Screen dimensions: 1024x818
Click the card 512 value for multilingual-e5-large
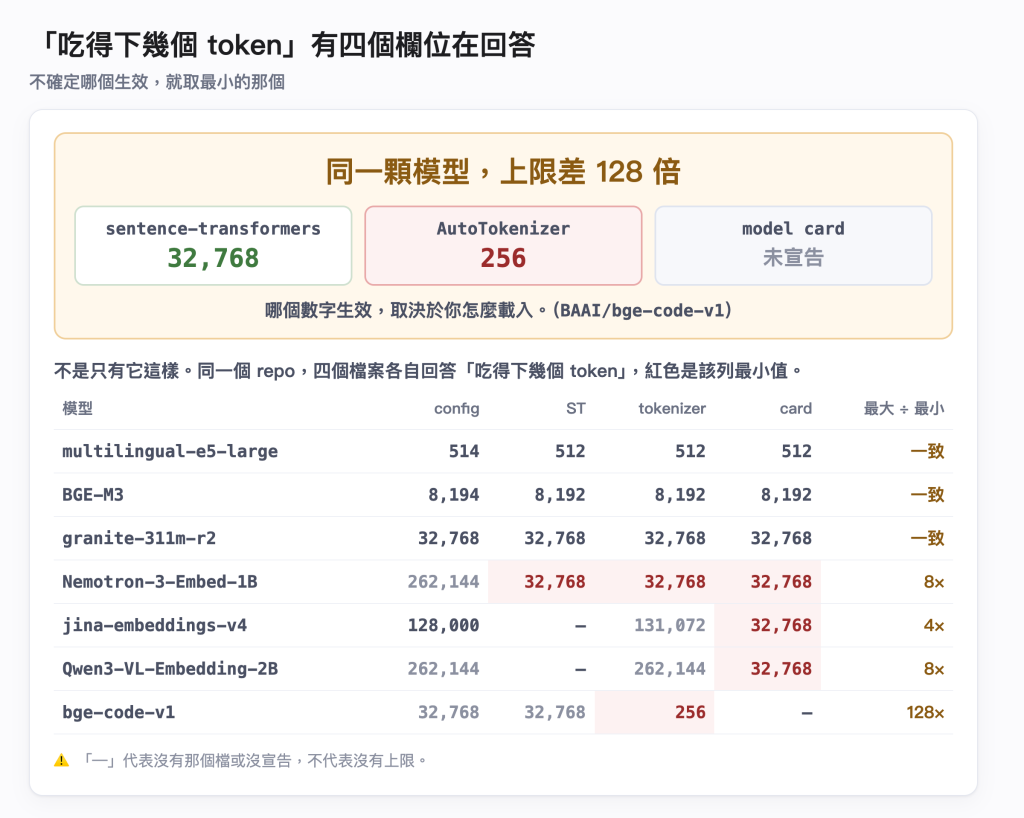click(x=797, y=451)
